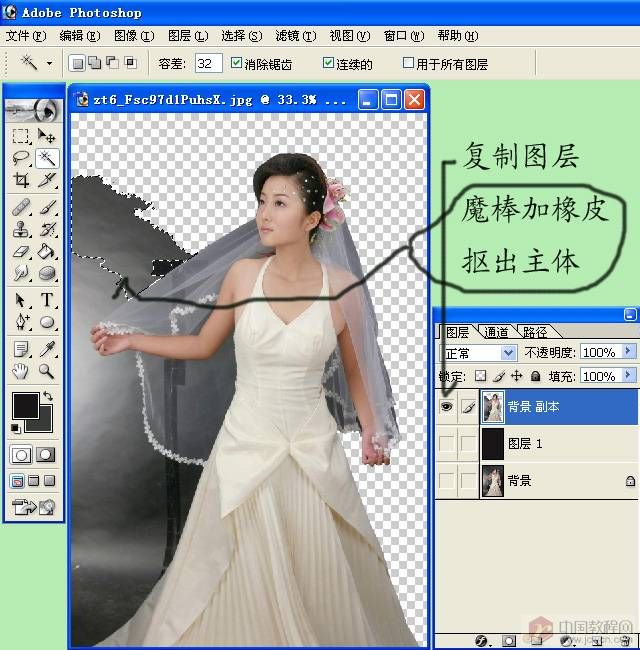The height and width of the screenshot is (650, 640).
Task: Choose the Clone Stamp tool
Action: pyautogui.click(x=21, y=228)
